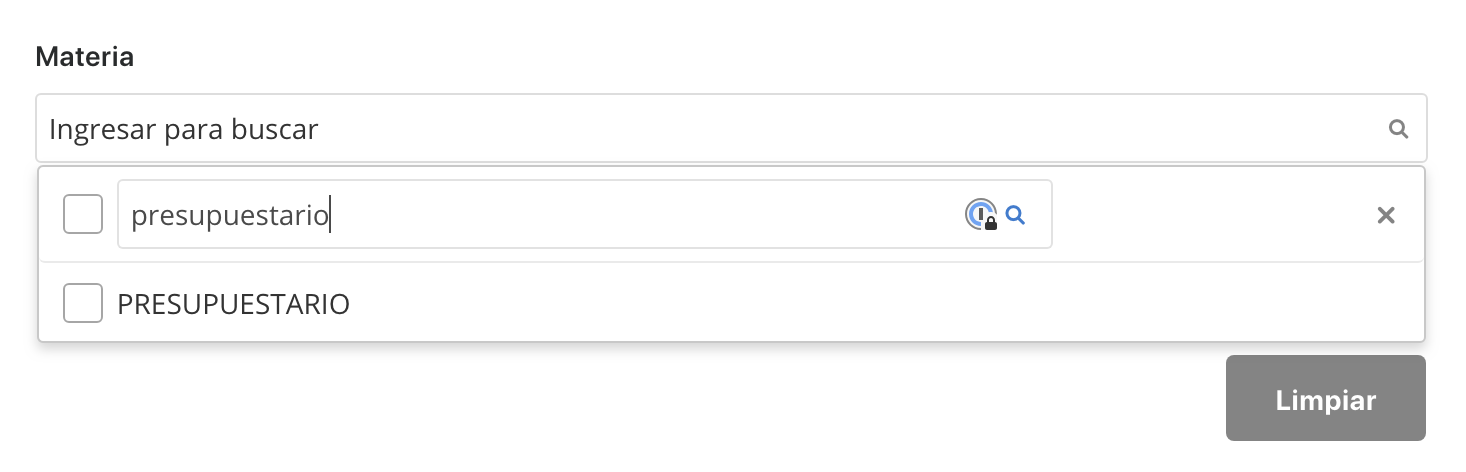Image resolution: width=1466 pixels, height=472 pixels.
Task: Select the PRESUPUESTARIO option text
Action: 233,304
